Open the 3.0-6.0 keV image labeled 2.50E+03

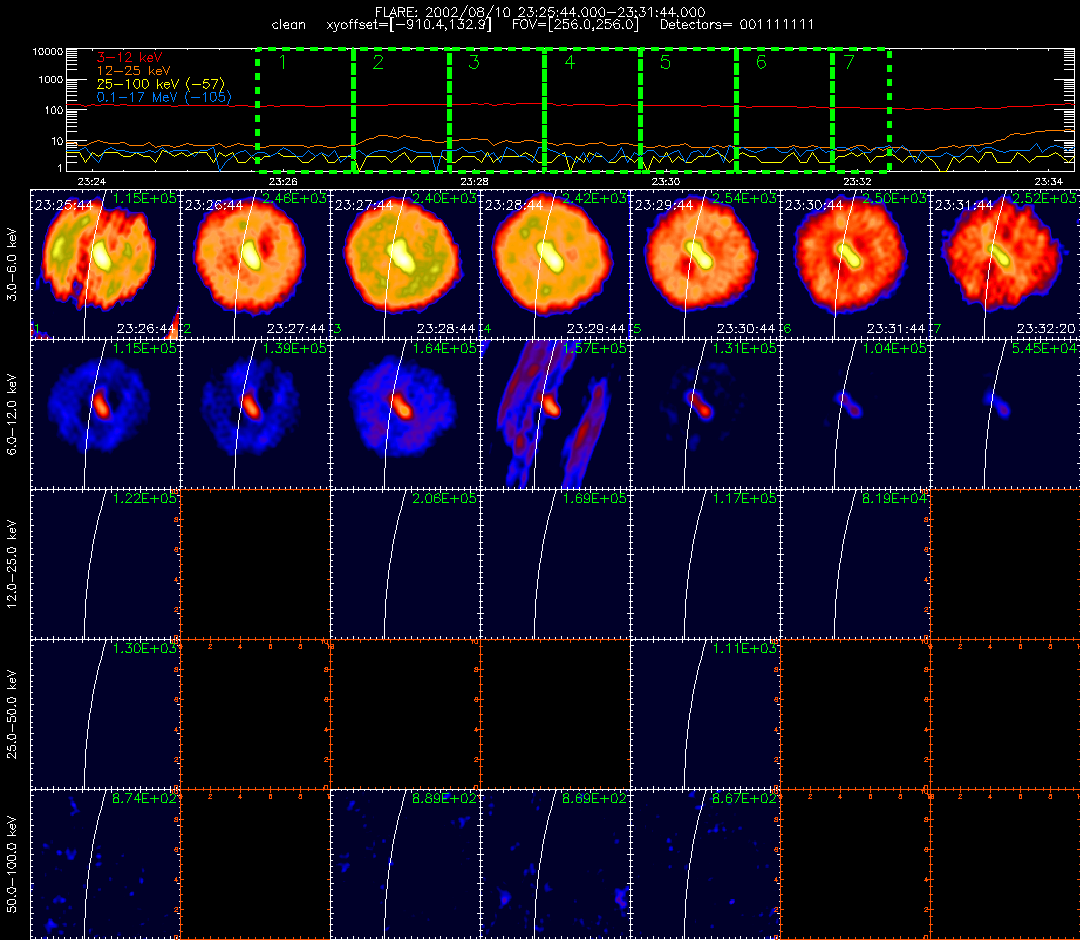855,264
